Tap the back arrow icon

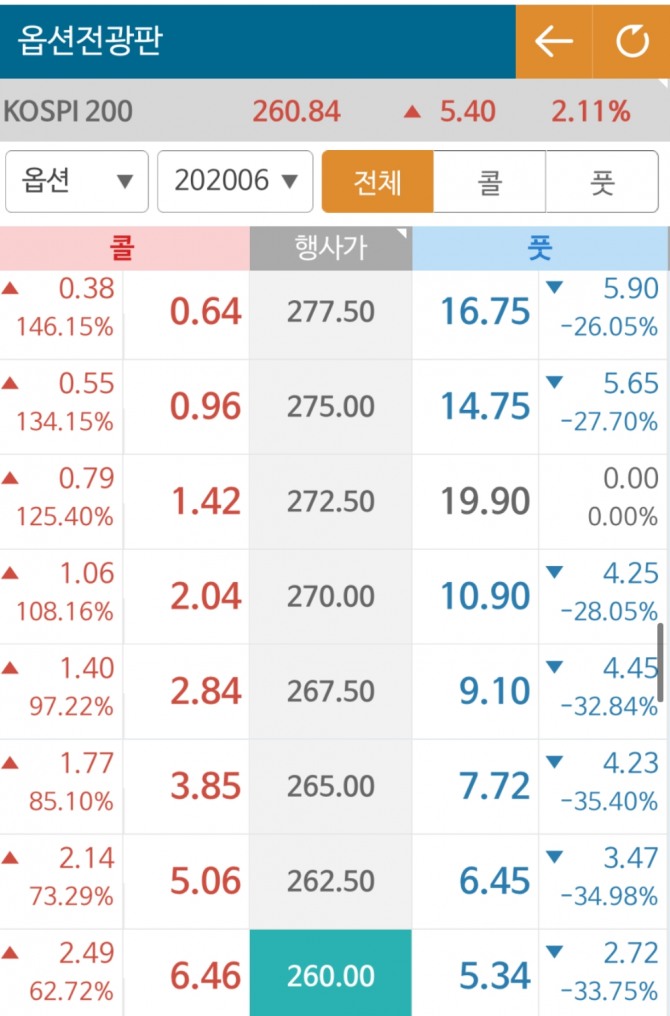[x=553, y=41]
